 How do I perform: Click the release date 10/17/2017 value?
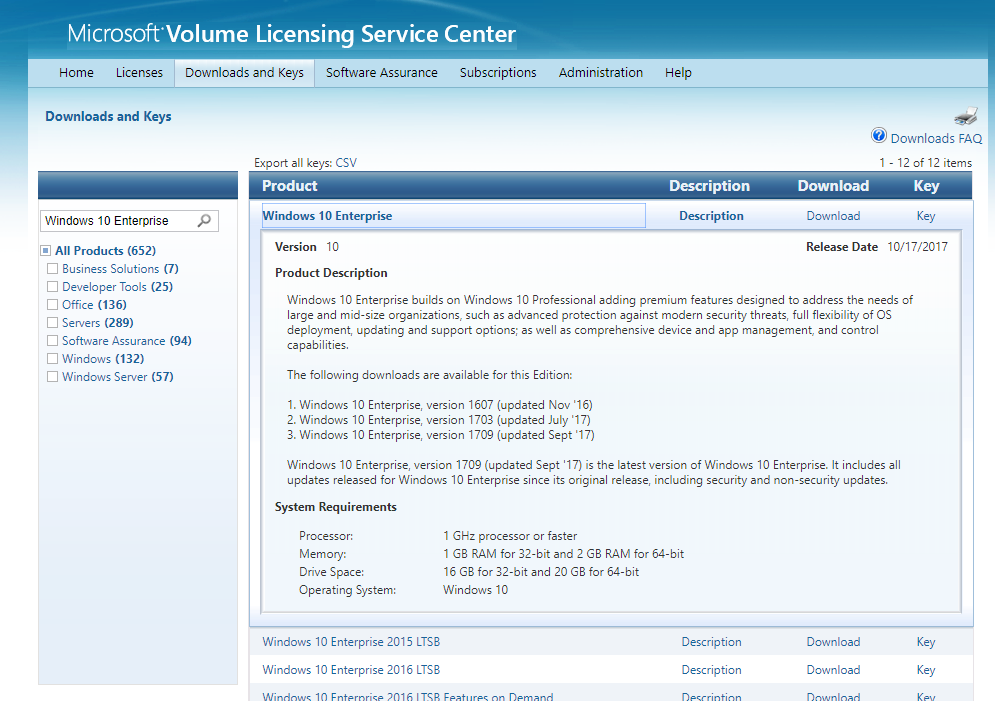click(x=918, y=247)
